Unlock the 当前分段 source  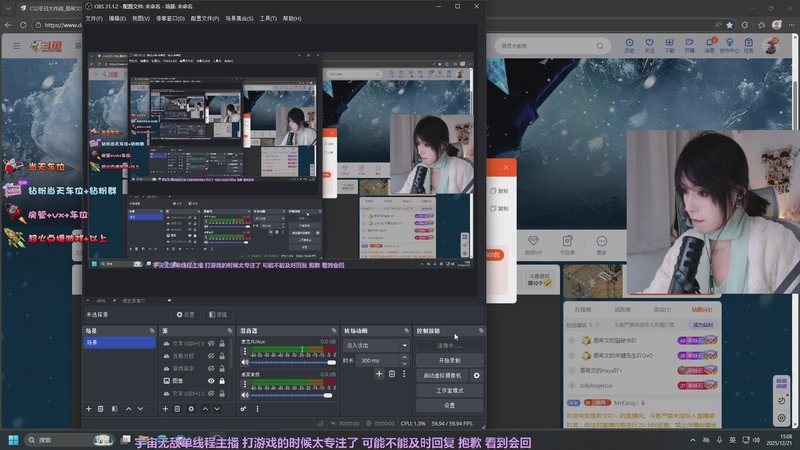click(x=222, y=356)
